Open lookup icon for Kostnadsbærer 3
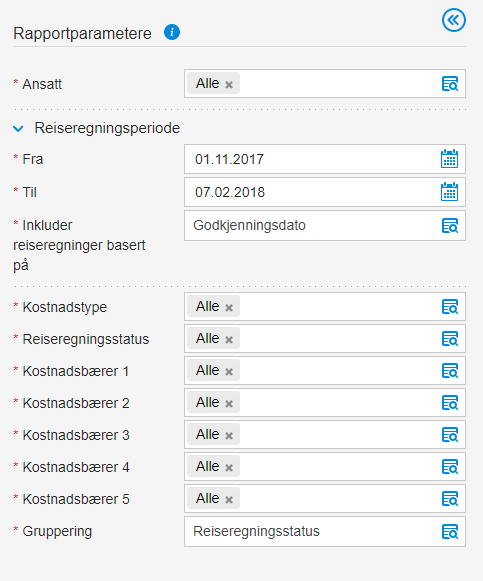Image resolution: width=483 pixels, height=581 pixels. tap(450, 435)
